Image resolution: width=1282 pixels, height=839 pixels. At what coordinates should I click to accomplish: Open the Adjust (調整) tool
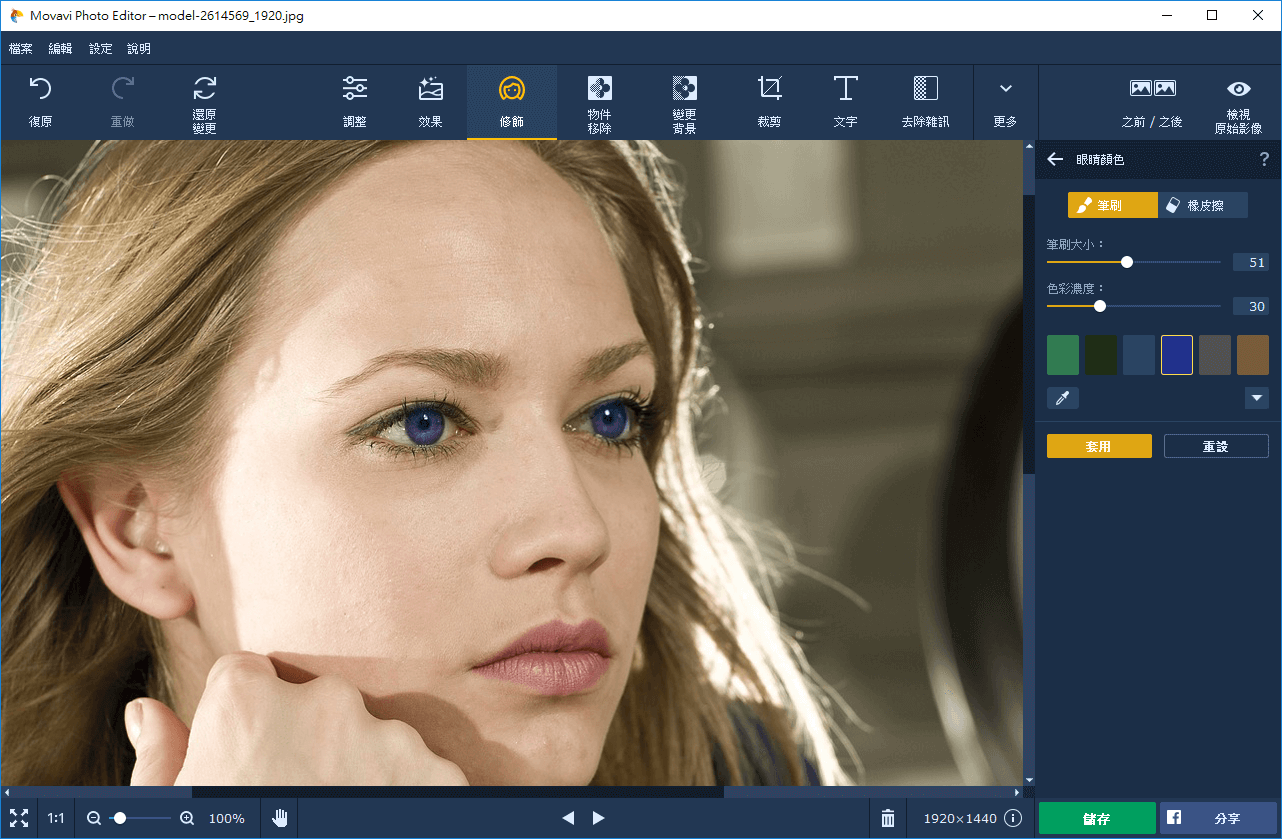[x=354, y=102]
